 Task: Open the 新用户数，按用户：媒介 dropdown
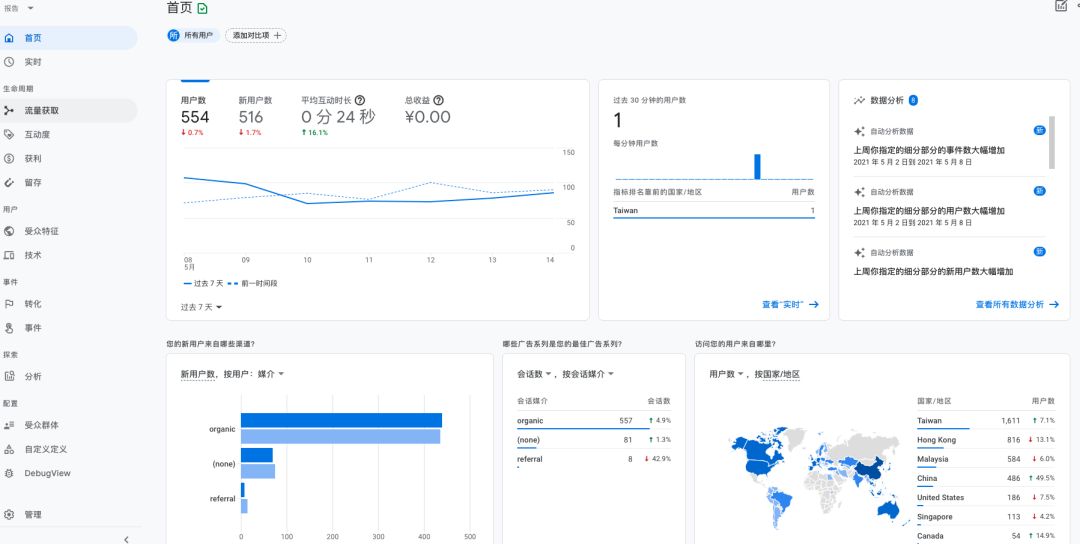point(233,374)
